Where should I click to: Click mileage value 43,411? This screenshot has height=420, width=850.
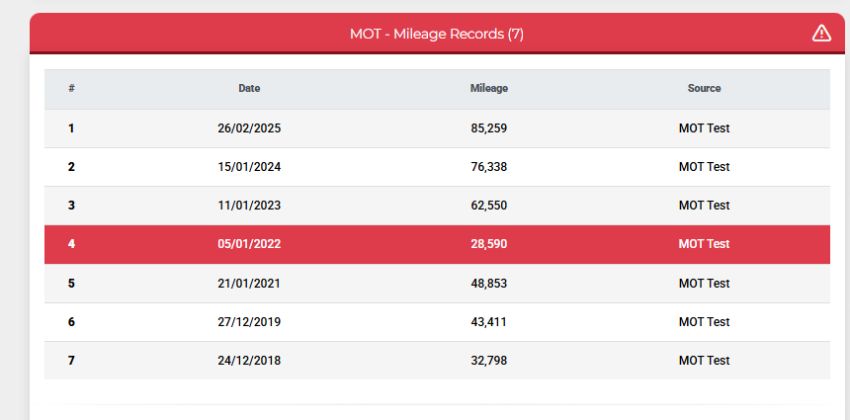point(489,322)
